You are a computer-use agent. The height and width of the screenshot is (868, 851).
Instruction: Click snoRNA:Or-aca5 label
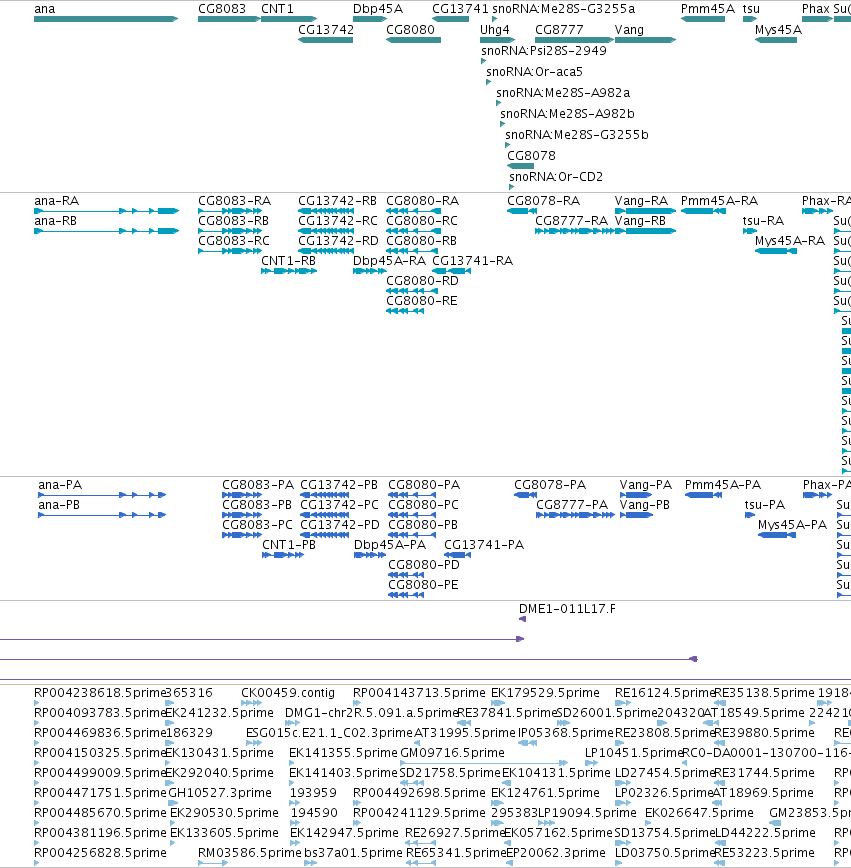(534, 72)
